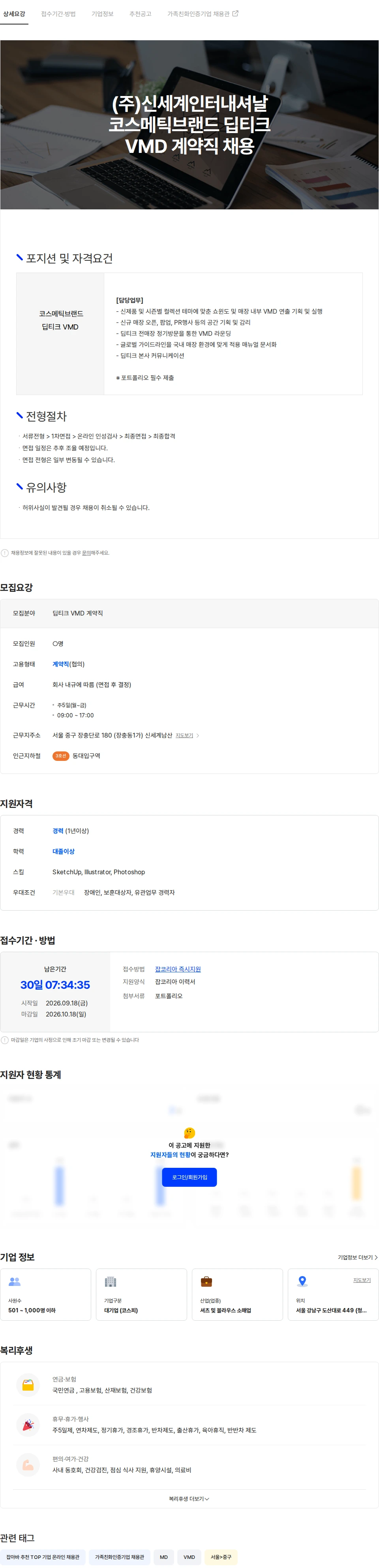Click the 포트폴리오 attachment text
Viewport: 379px width, 1568px height.
[x=169, y=996]
